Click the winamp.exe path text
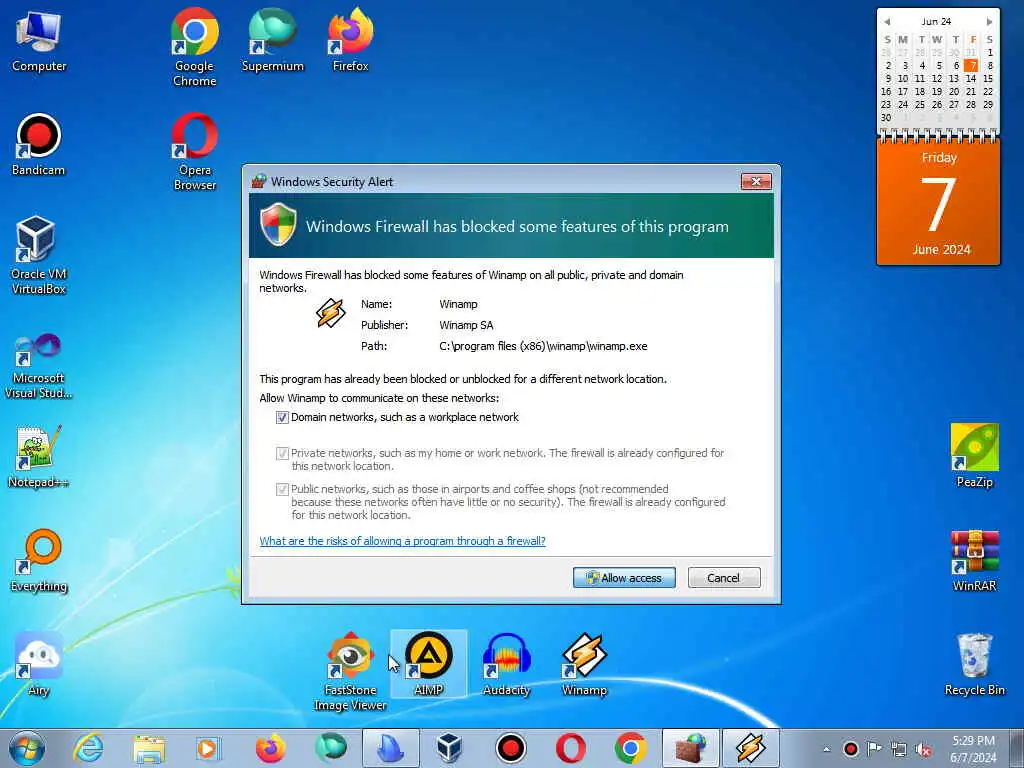The height and width of the screenshot is (768, 1024). pos(543,346)
